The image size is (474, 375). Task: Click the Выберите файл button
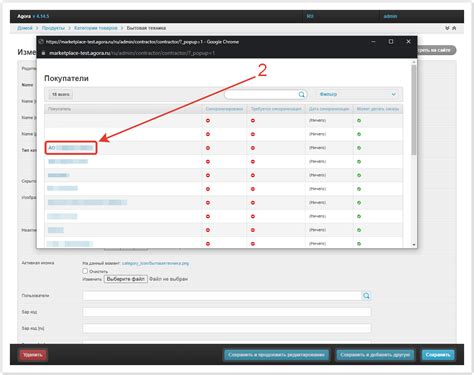click(126, 279)
